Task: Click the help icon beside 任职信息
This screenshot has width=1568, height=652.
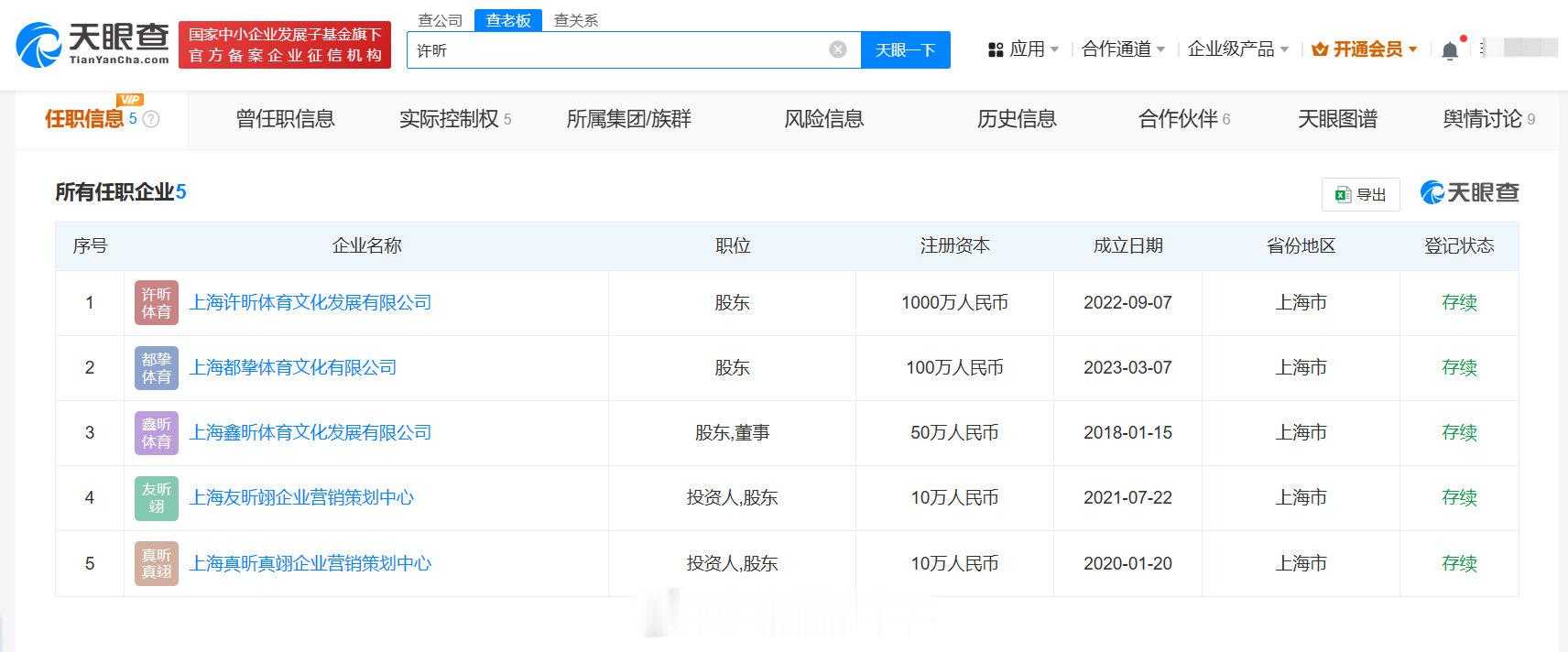Action: tap(152, 119)
